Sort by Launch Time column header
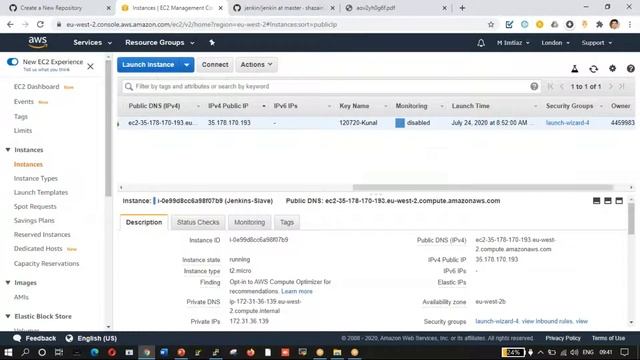 pyautogui.click(x=470, y=106)
